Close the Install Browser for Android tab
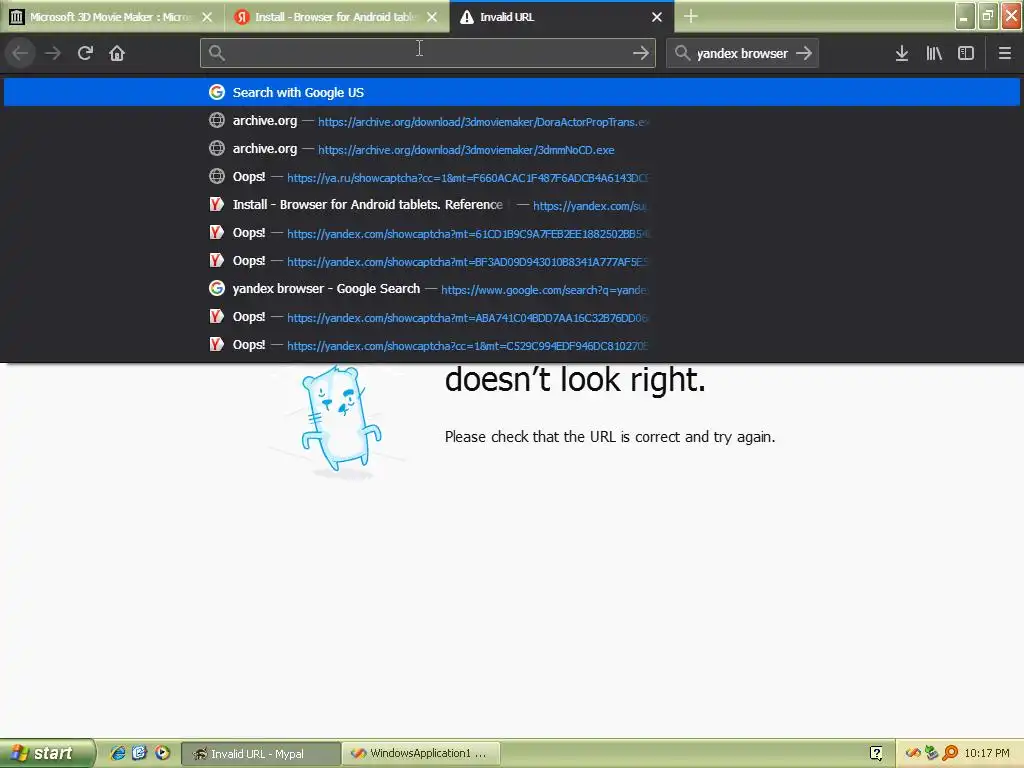Image resolution: width=1024 pixels, height=768 pixels. (432, 17)
